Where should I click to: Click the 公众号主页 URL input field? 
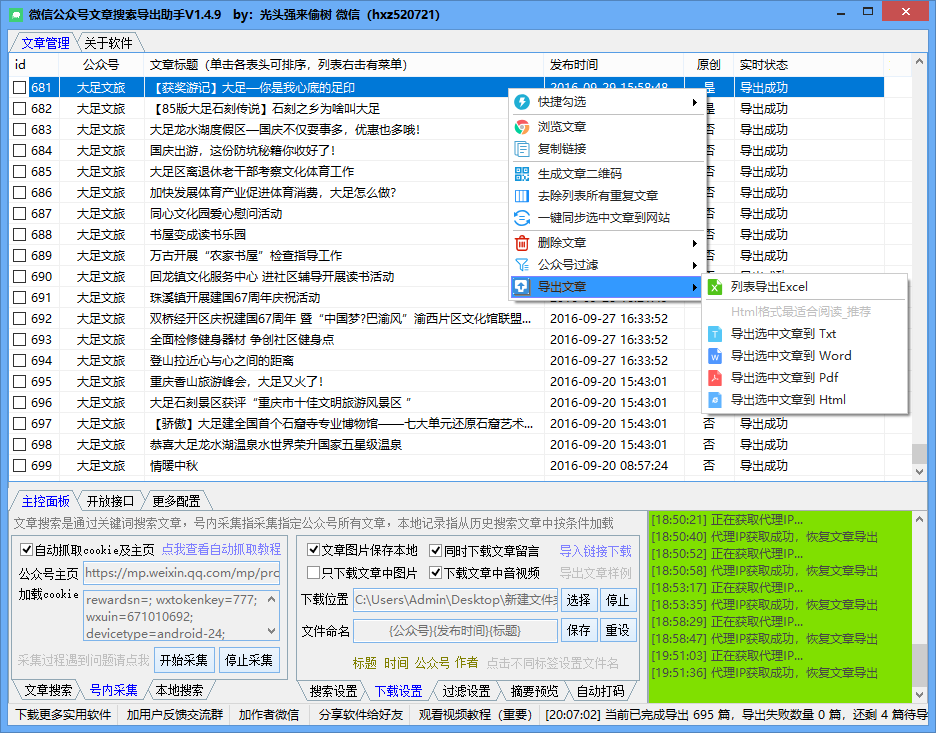click(x=181, y=573)
